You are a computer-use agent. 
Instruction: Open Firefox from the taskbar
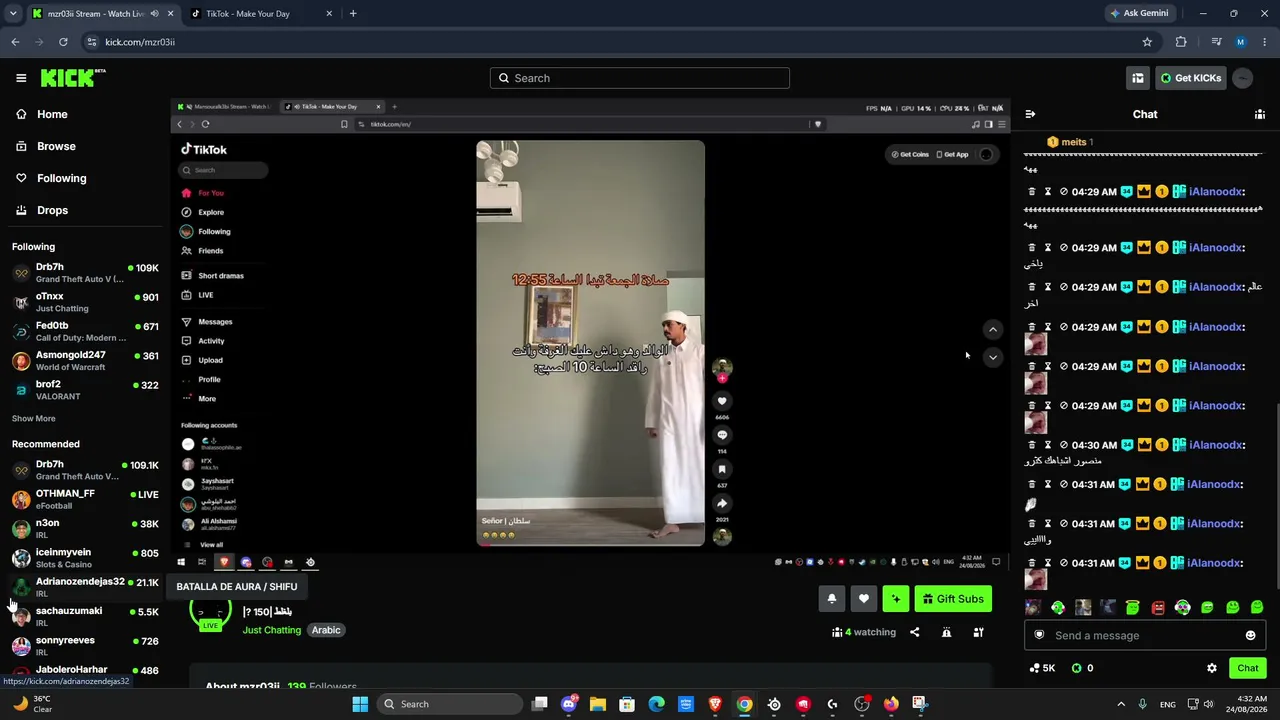[x=890, y=704]
